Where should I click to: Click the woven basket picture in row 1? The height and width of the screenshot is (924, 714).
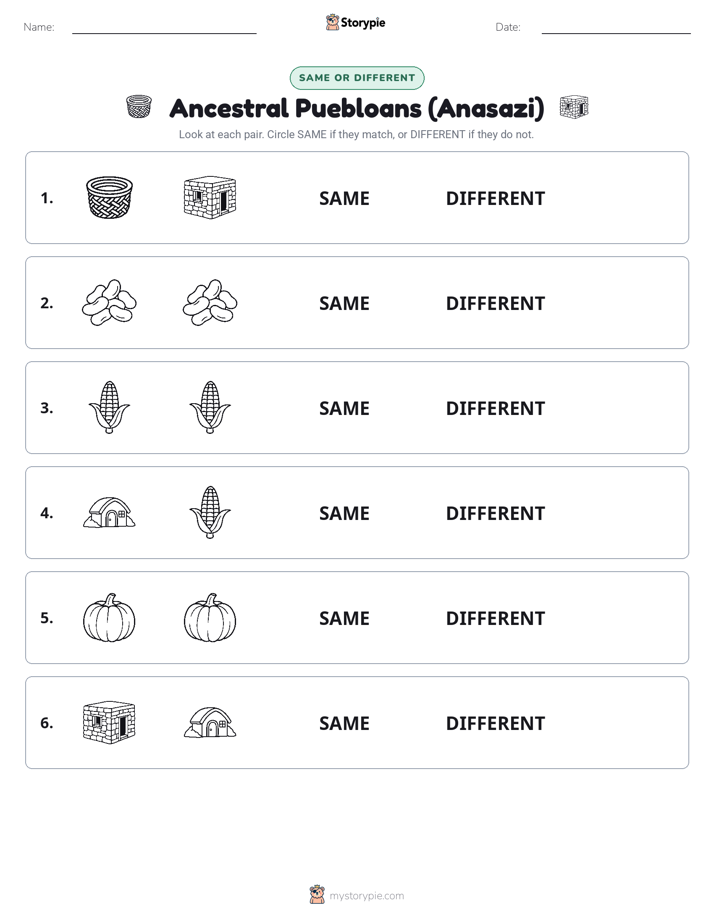coord(109,197)
